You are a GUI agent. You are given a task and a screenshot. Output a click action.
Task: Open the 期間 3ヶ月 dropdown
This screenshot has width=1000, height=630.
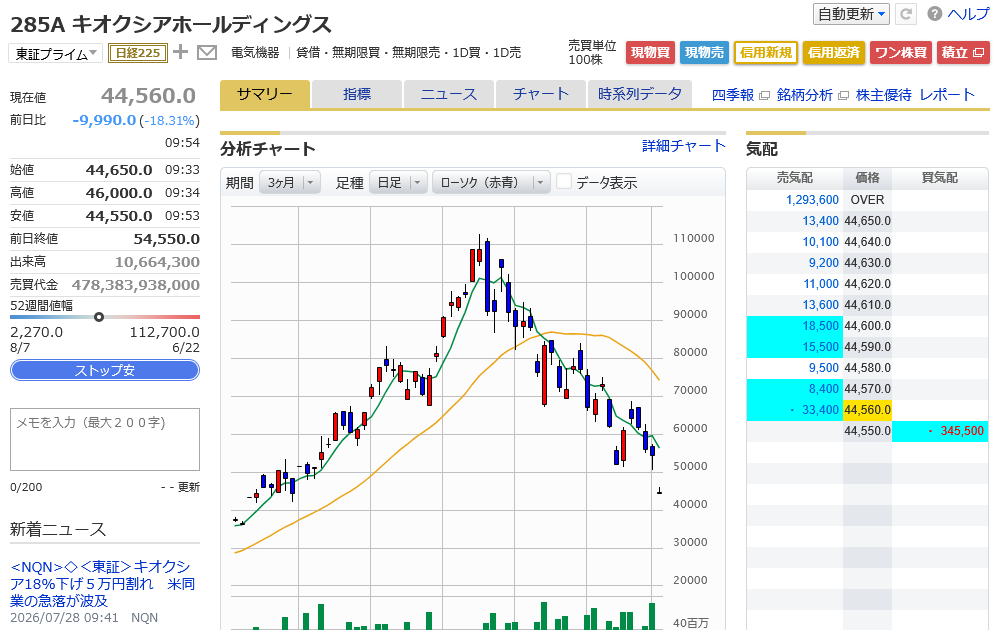click(290, 182)
